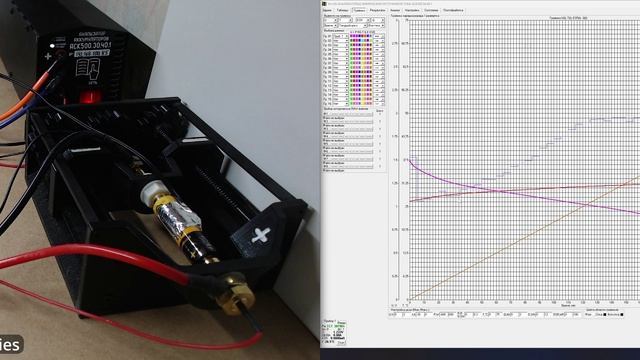Click last color swatch in row Гр 07

click(x=371, y=63)
